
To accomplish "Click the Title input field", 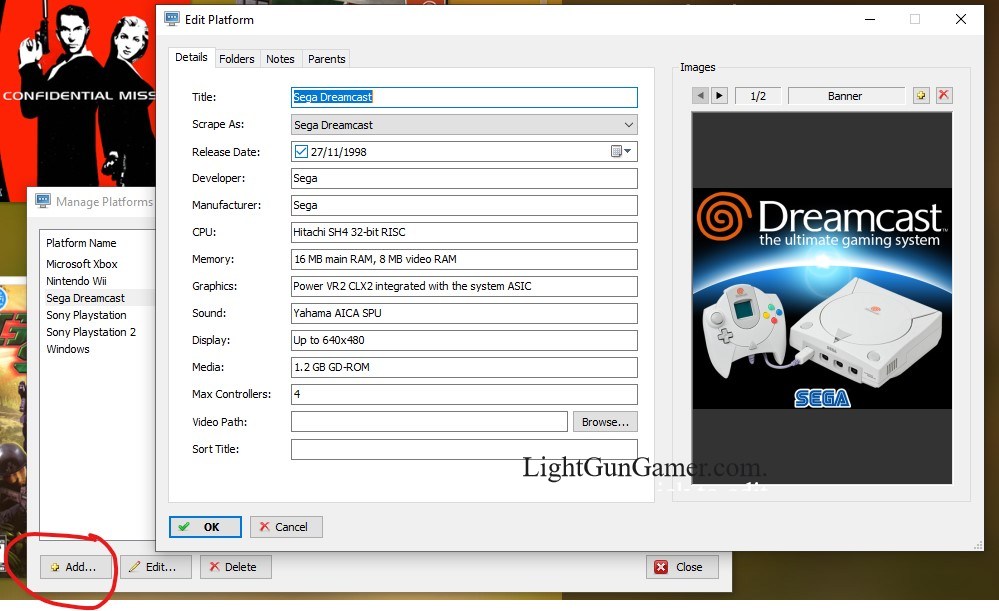I will (464, 97).
